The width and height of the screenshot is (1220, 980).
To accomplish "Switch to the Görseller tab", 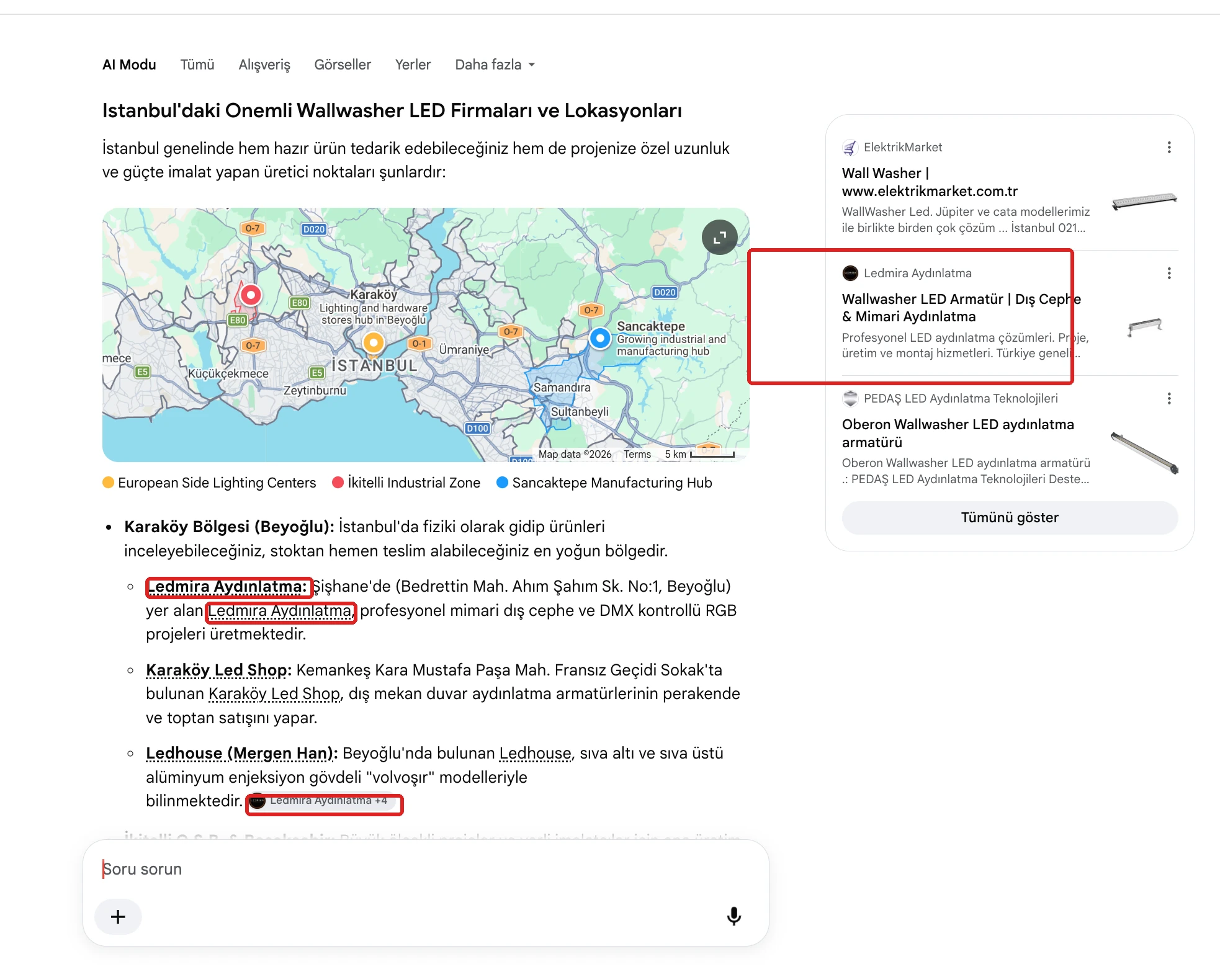I will click(343, 65).
